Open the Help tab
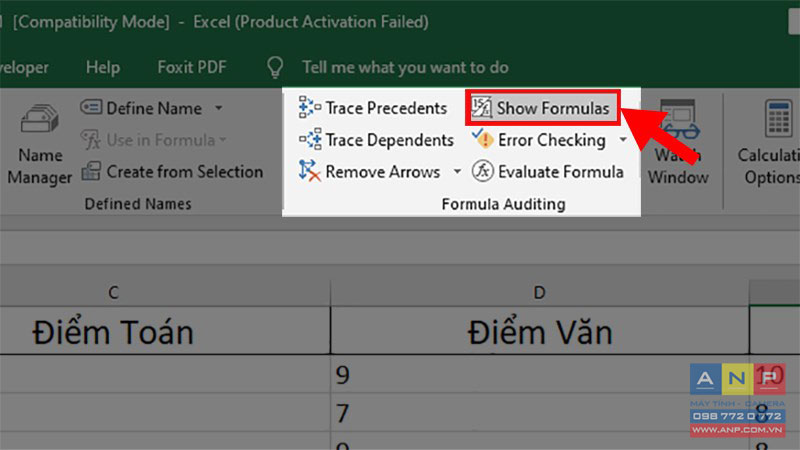 click(103, 67)
